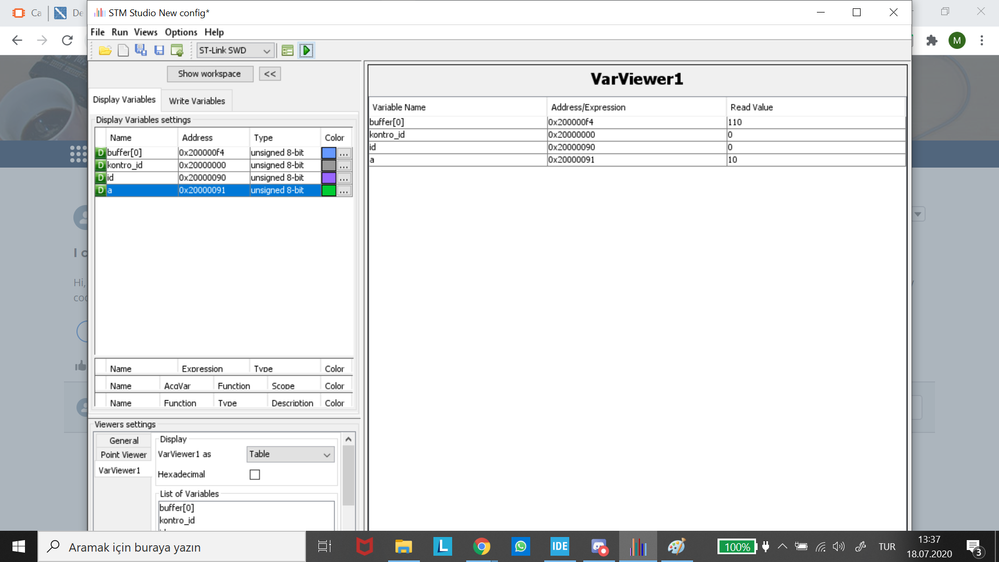Click the Variable Name column header in VarViewer1
The height and width of the screenshot is (562, 999).
(x=457, y=107)
